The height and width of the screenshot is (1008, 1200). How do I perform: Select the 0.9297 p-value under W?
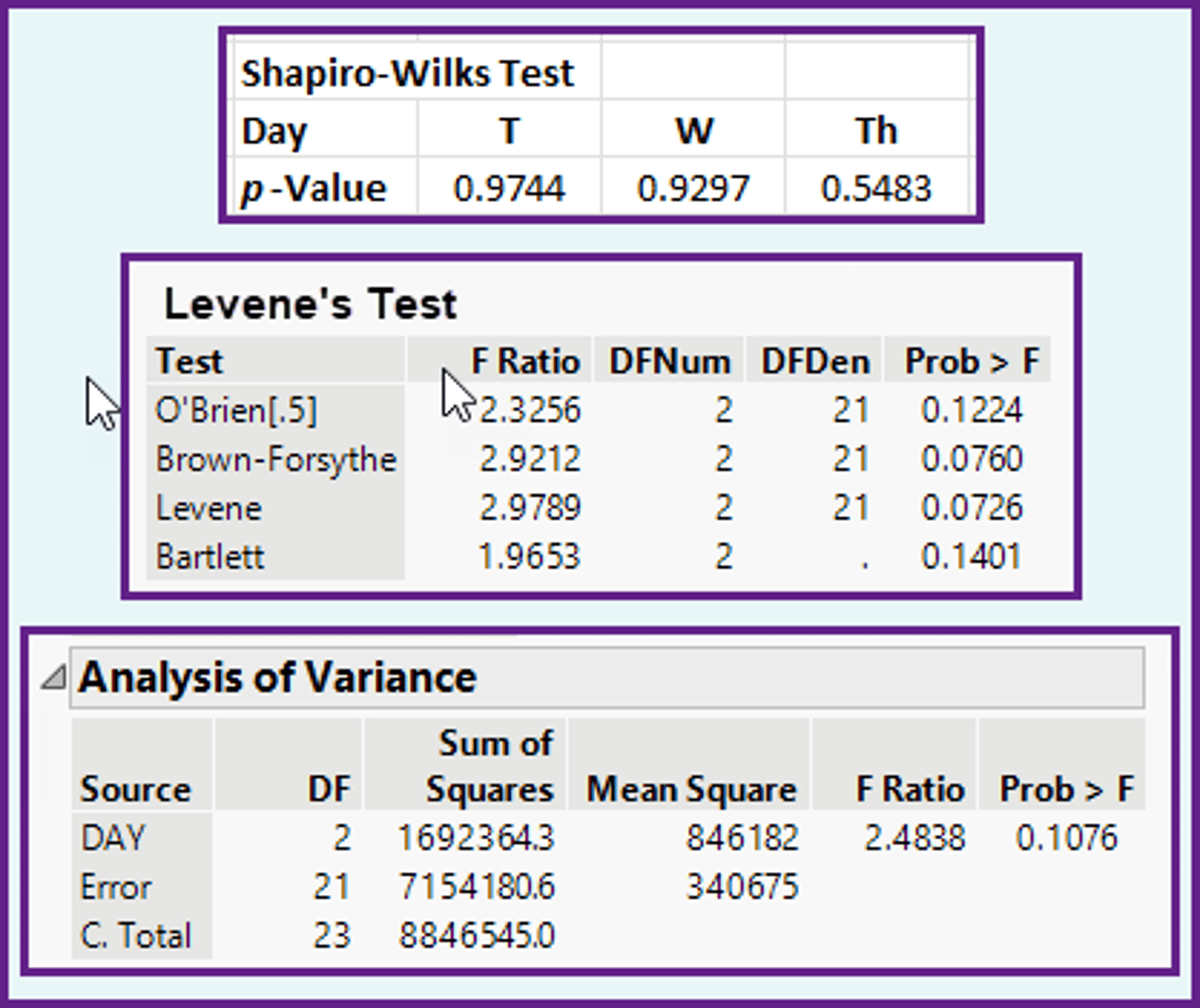coord(693,188)
